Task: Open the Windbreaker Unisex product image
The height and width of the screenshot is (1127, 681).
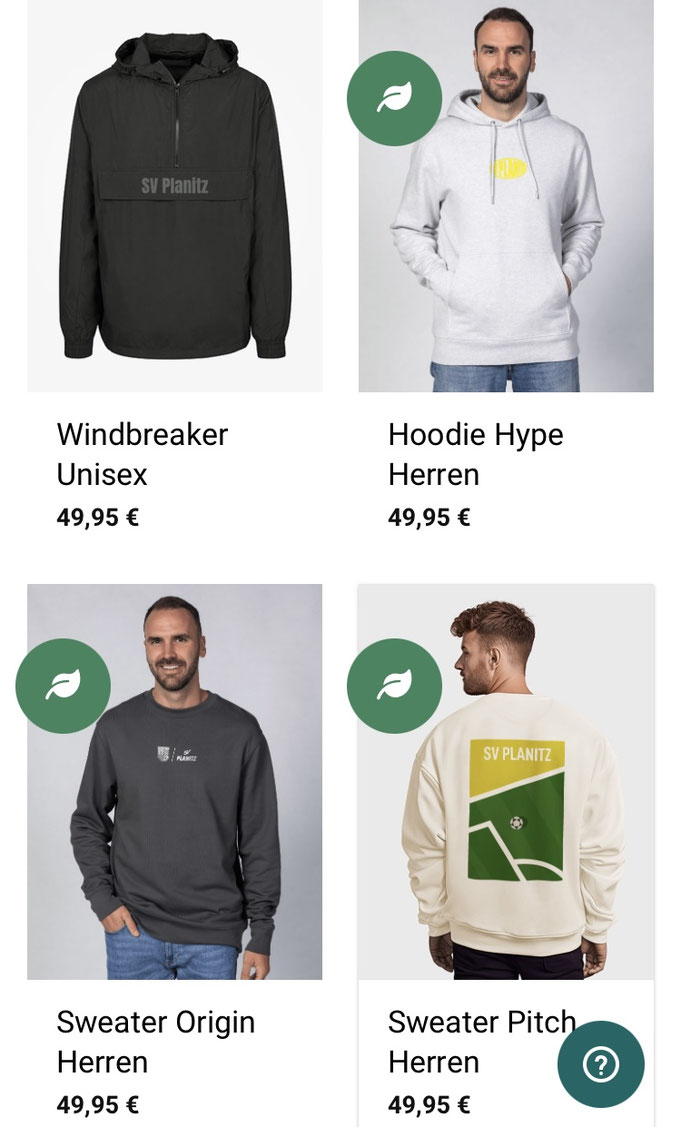Action: (175, 196)
